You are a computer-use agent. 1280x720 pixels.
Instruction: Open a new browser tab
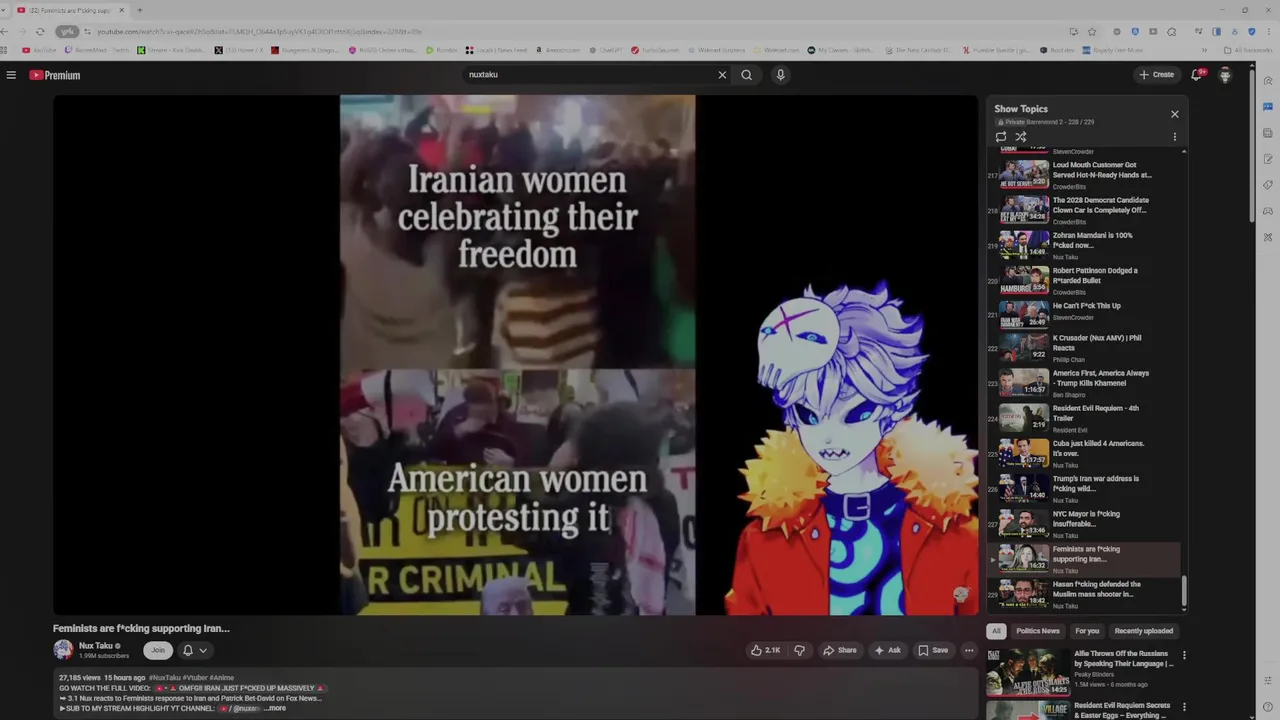[139, 10]
